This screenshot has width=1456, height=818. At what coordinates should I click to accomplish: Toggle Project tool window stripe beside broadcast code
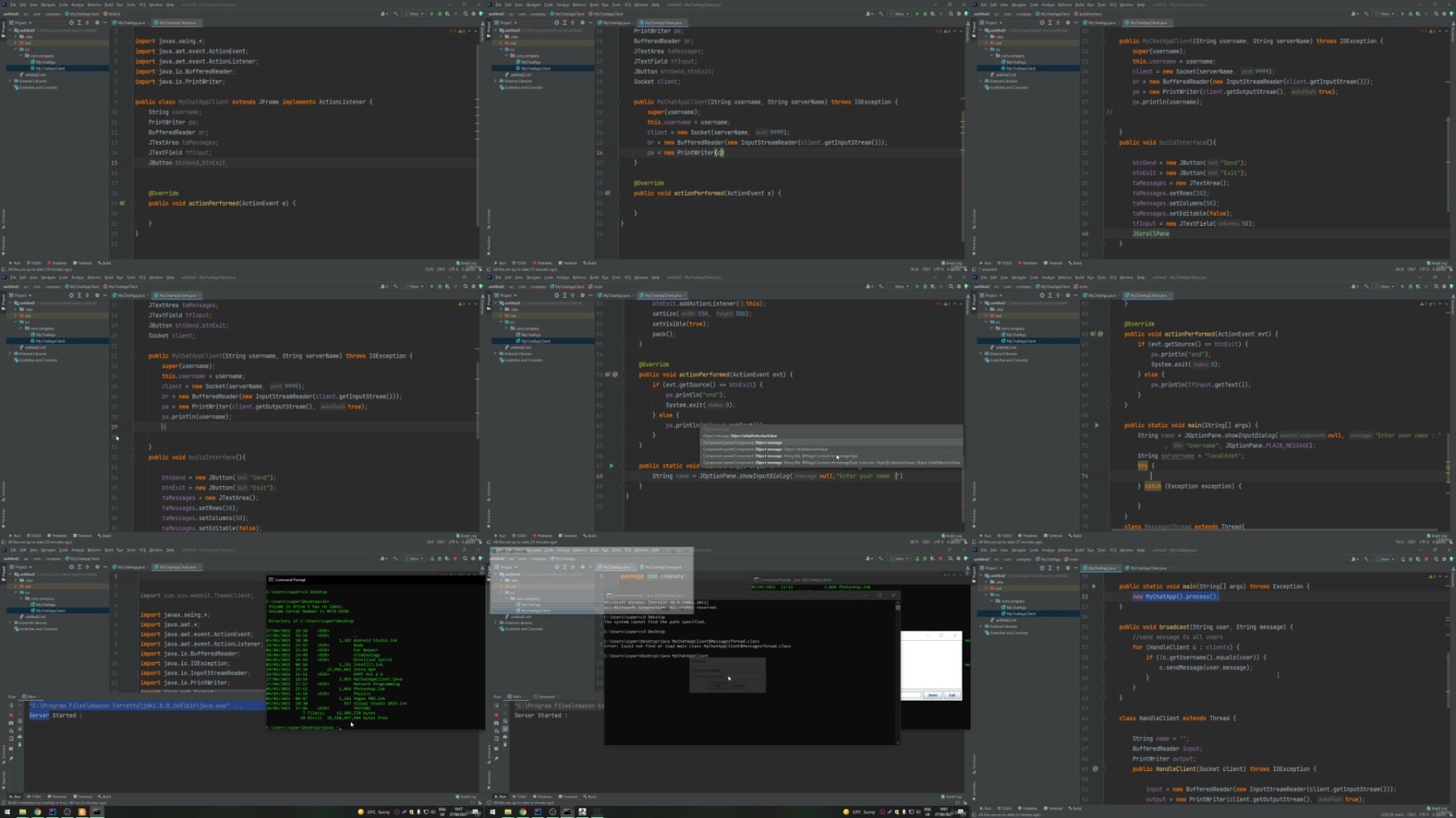974,576
